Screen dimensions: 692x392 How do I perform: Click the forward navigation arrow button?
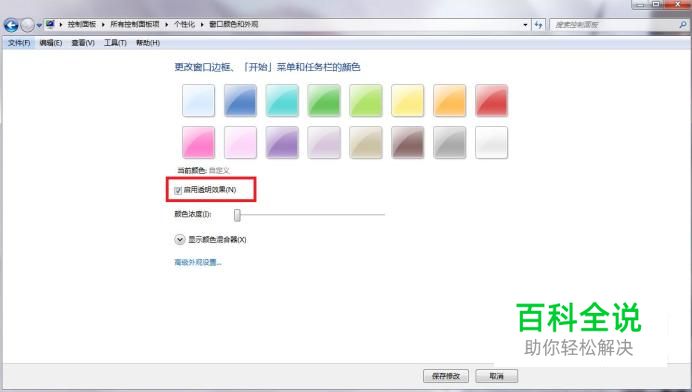[27, 25]
